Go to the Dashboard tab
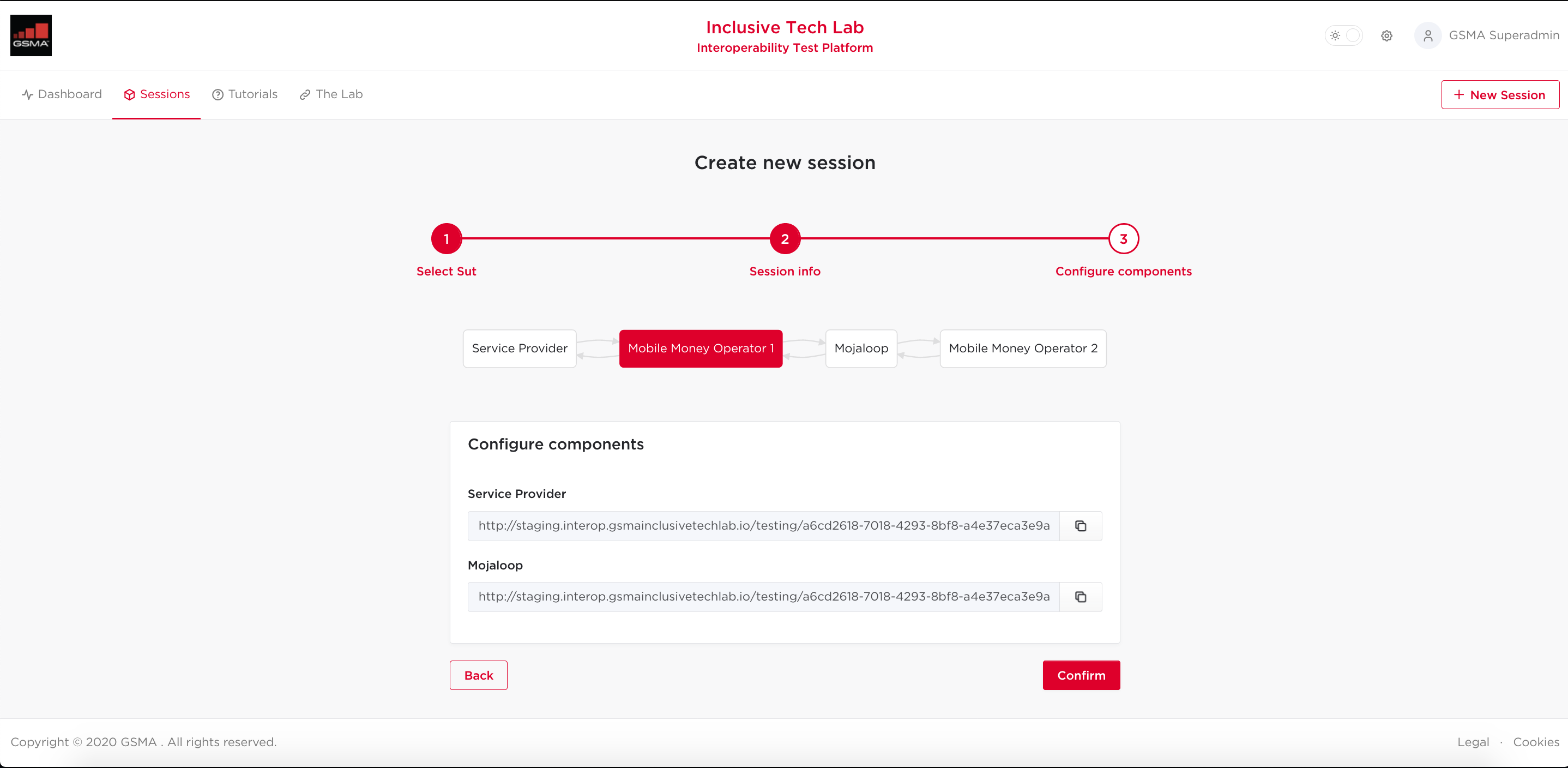This screenshot has height=768, width=1568. click(62, 94)
